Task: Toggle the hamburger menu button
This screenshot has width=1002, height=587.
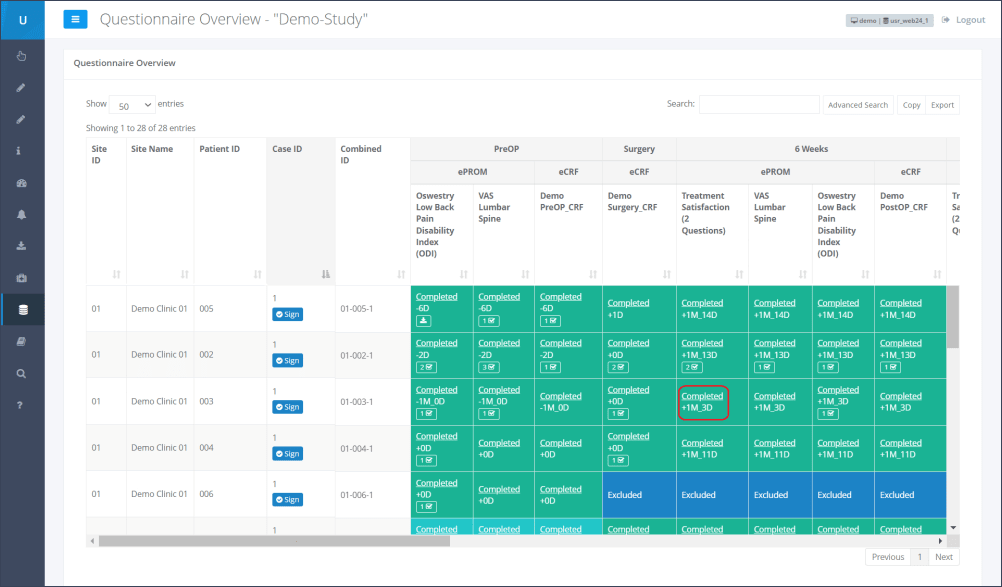Action: pos(76,20)
